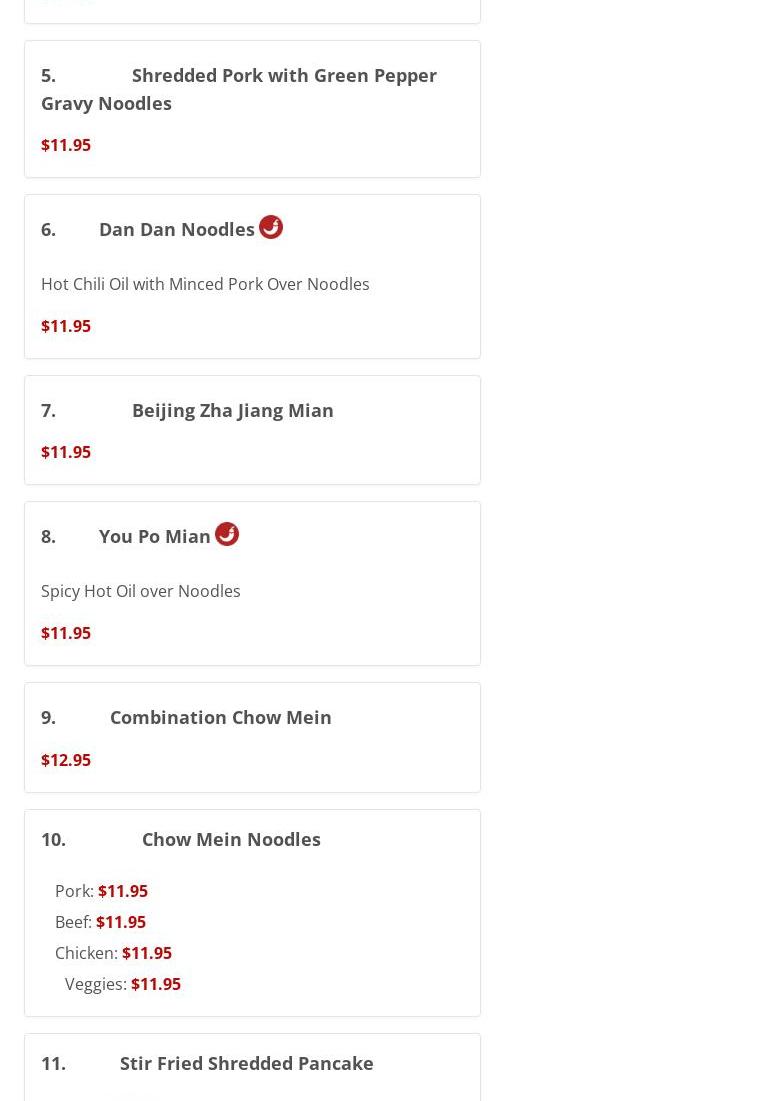Choose Beijing Zha Jiang Mian menu item
This screenshot has width=770, height=1101.
pos(232,410)
